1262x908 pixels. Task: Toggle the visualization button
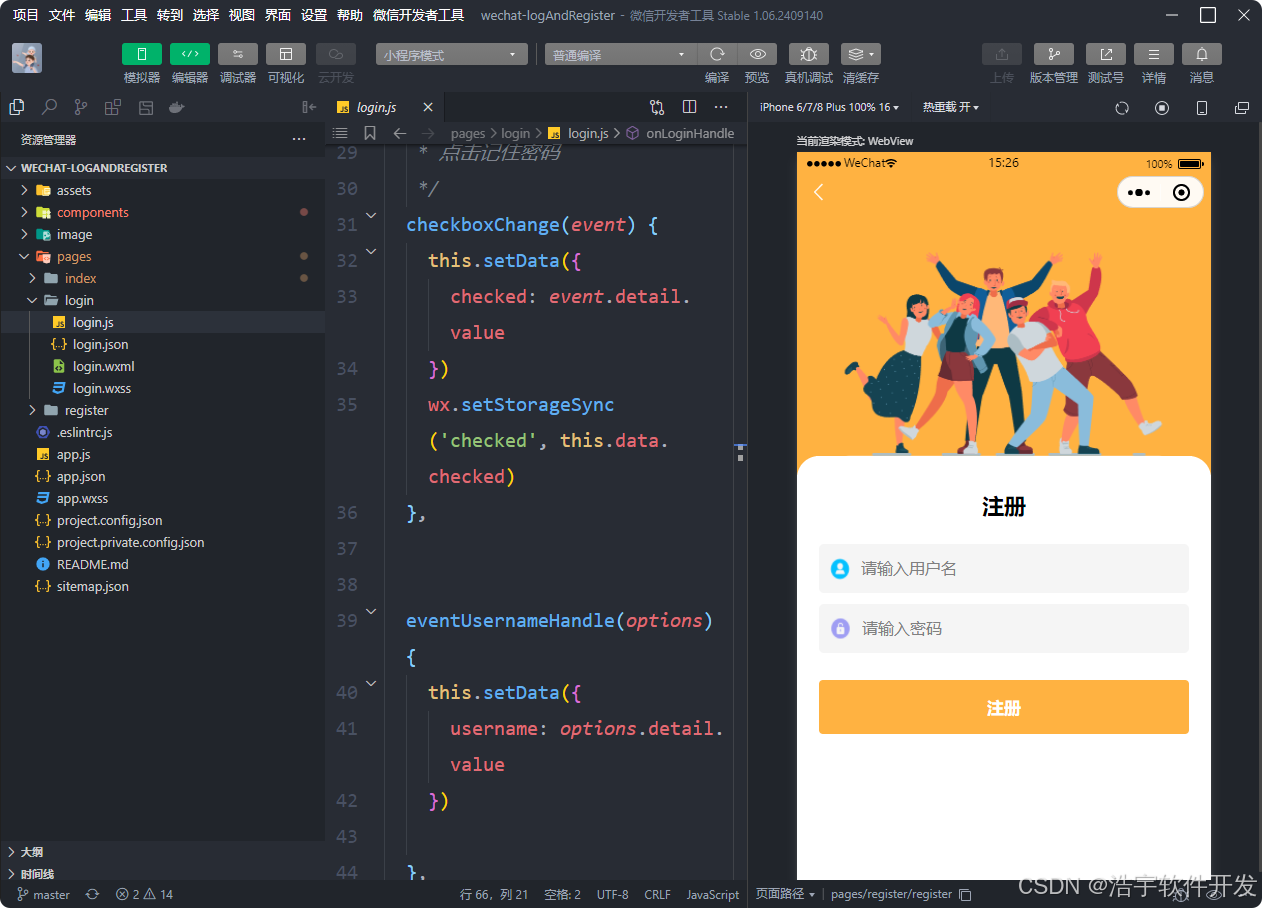285,54
